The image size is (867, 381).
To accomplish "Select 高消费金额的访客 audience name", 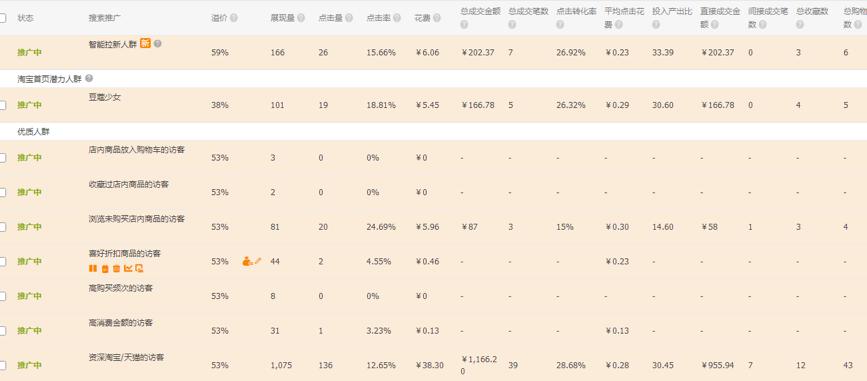I will coord(121,322).
